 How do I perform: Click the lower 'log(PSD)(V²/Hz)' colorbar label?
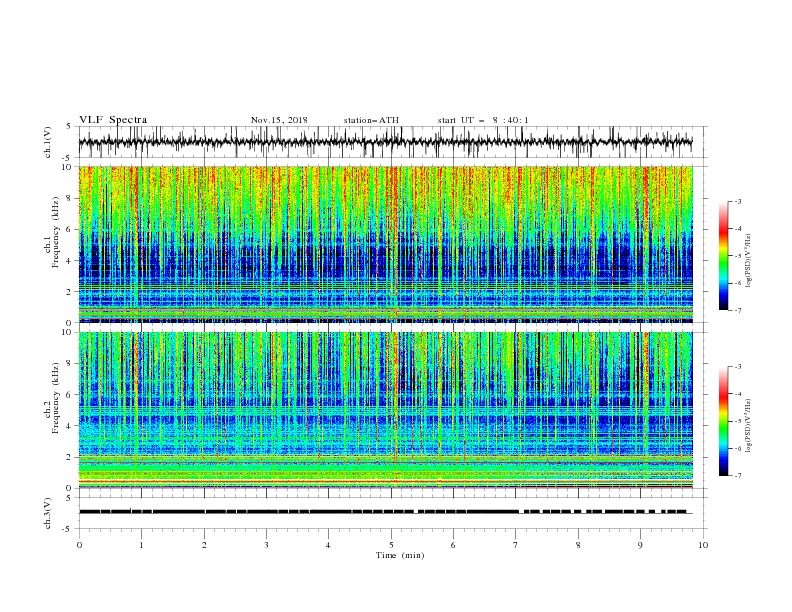(748, 425)
